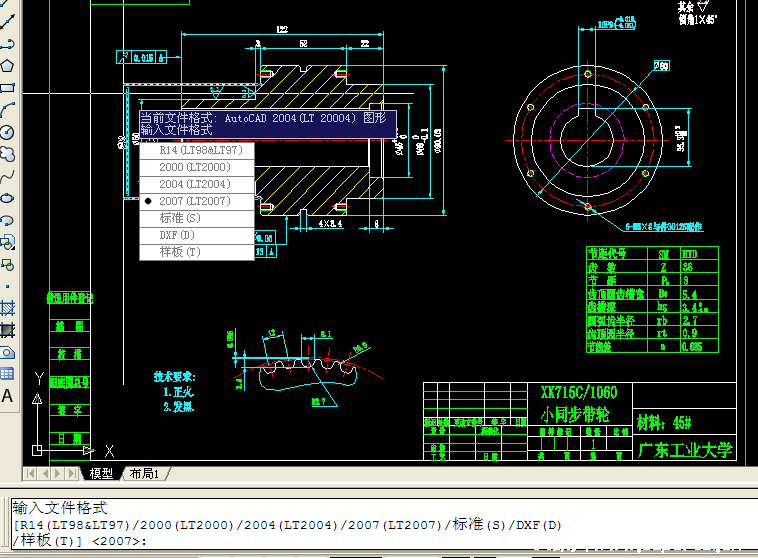Viewport: 758px width, 558px height.
Task: Open the Hatch tool
Action: 8,308
